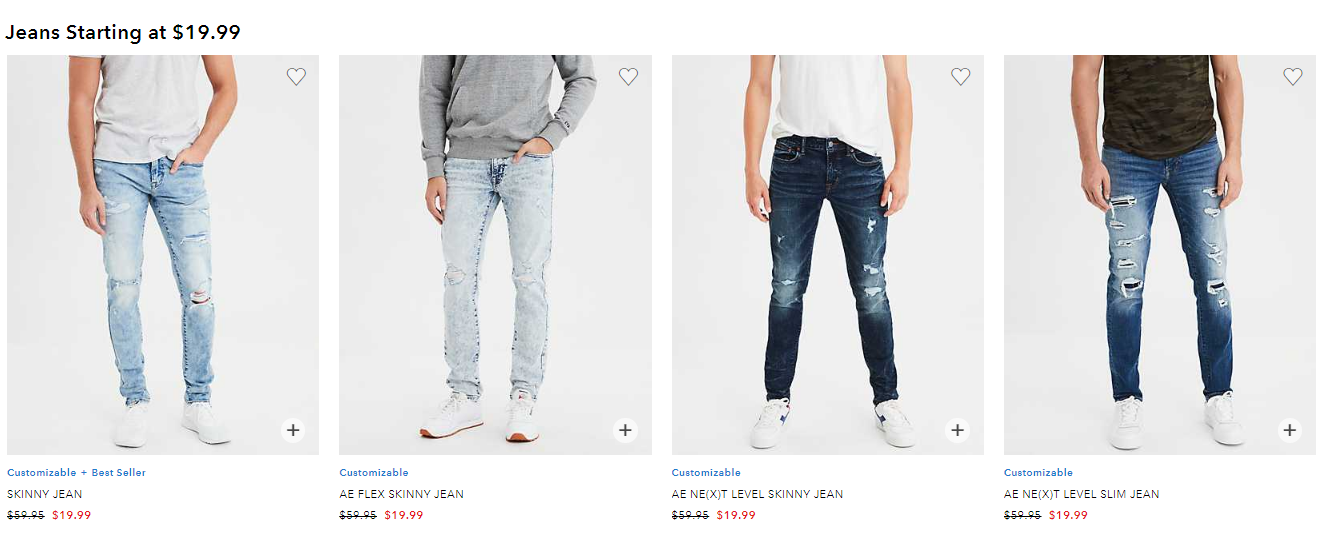
Task: Favorite the AE Flex Skinny Jean
Action: 628,76
